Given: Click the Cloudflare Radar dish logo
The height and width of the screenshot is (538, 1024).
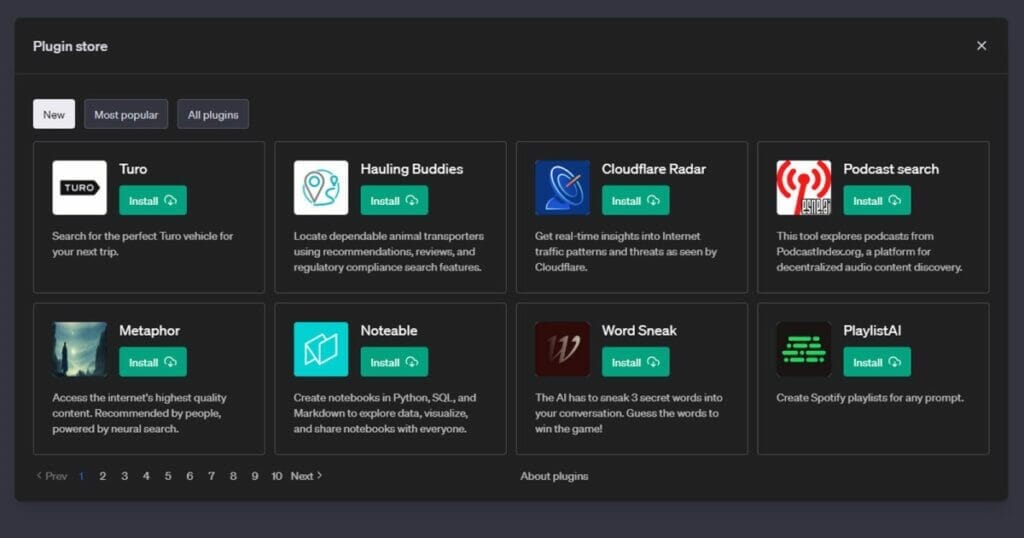Looking at the screenshot, I should [562, 187].
